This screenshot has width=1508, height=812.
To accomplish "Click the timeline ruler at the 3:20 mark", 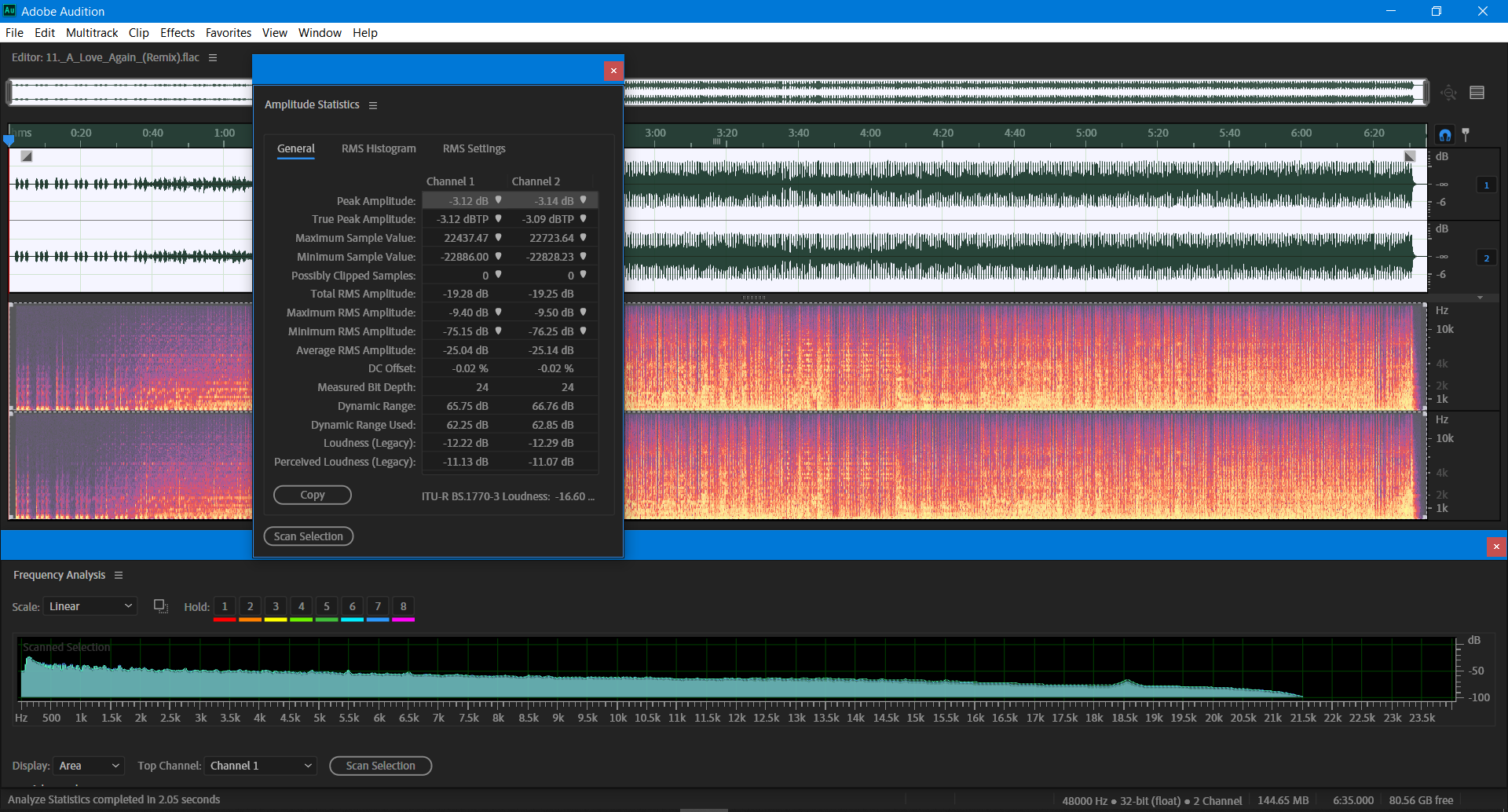I will click(726, 134).
